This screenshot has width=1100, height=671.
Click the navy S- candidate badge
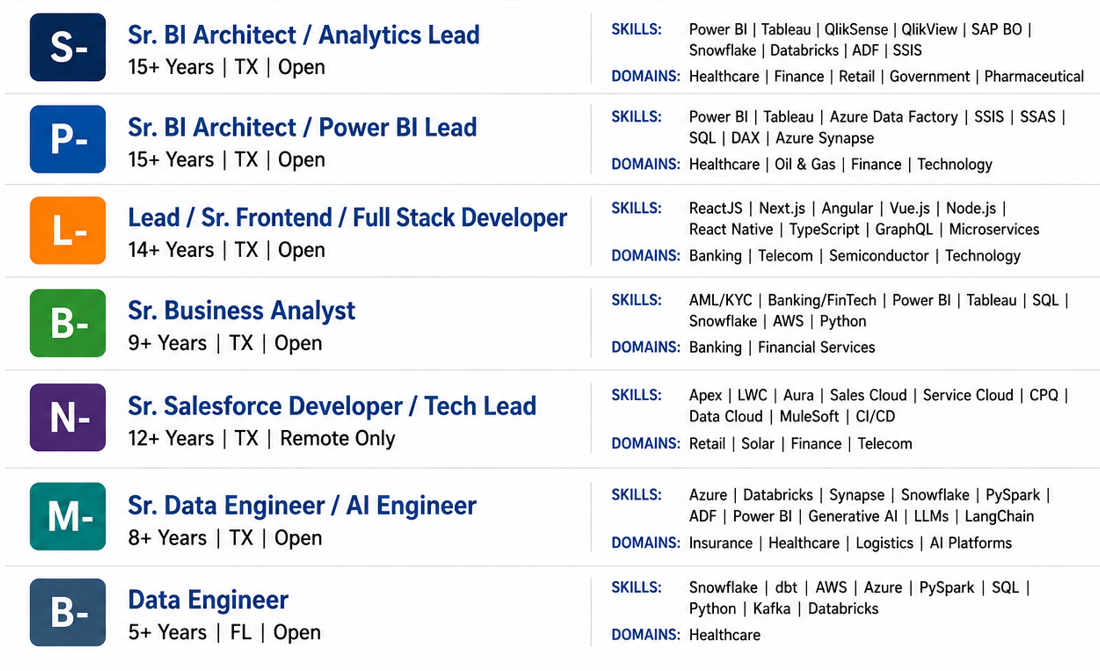[x=68, y=47]
